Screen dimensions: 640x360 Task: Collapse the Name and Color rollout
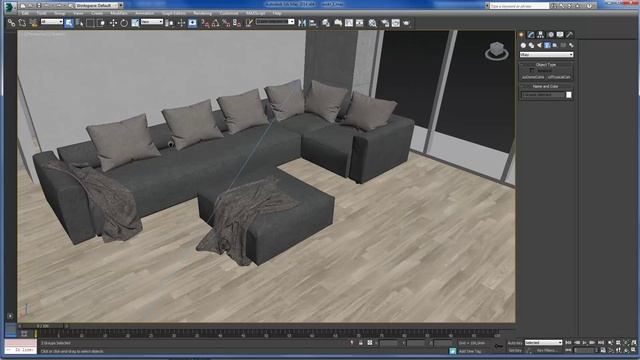(546, 86)
